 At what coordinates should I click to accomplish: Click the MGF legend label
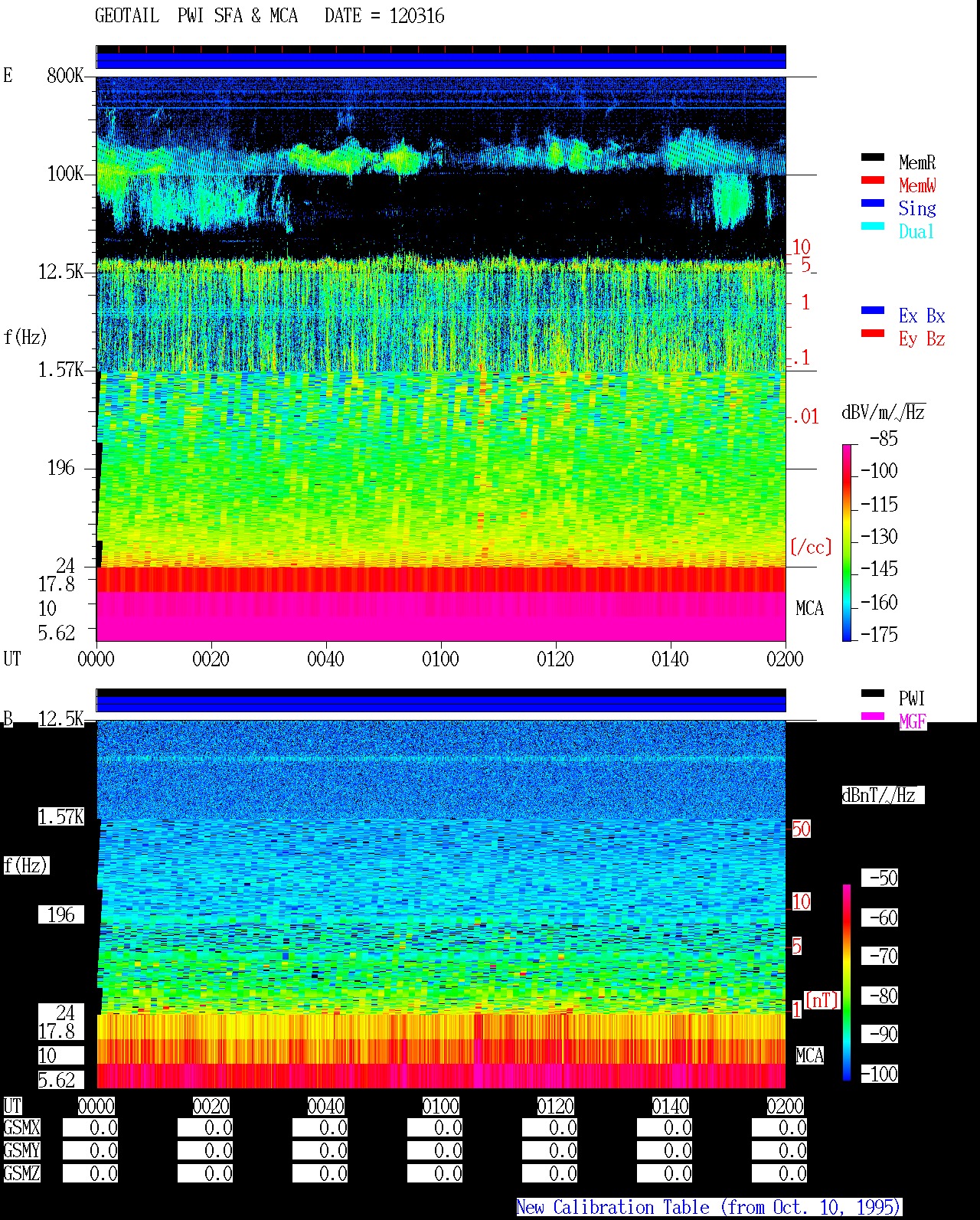913,721
